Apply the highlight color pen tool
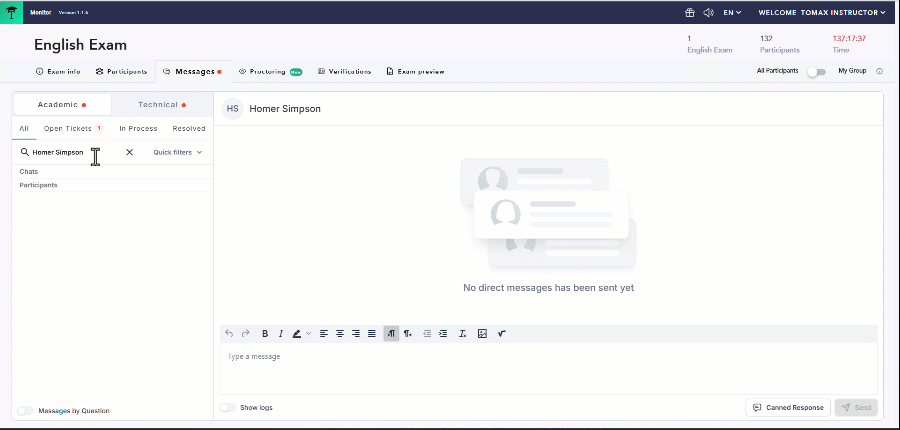 (x=297, y=334)
